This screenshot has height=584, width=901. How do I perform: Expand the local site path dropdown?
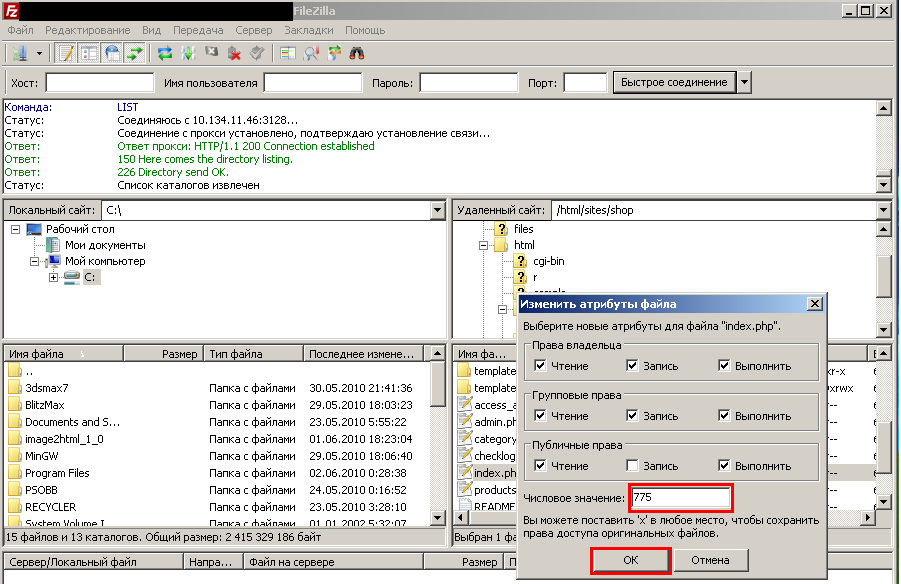pyautogui.click(x=437, y=211)
